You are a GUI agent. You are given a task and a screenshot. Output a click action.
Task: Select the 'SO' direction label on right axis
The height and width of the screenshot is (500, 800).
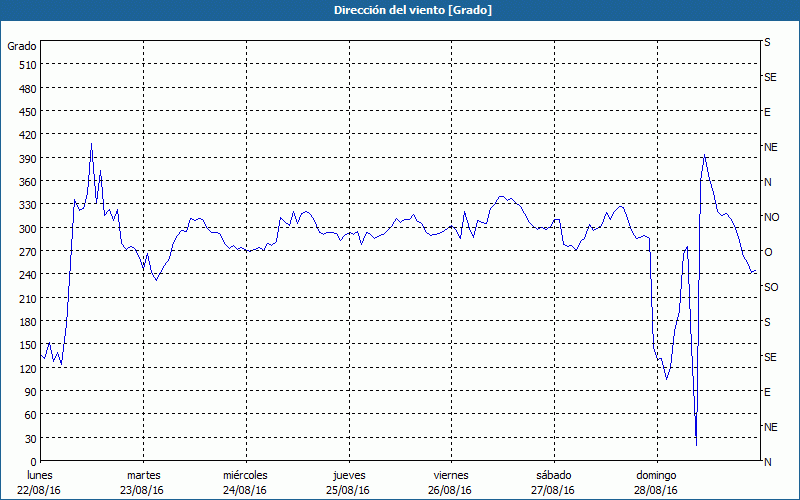(771, 287)
